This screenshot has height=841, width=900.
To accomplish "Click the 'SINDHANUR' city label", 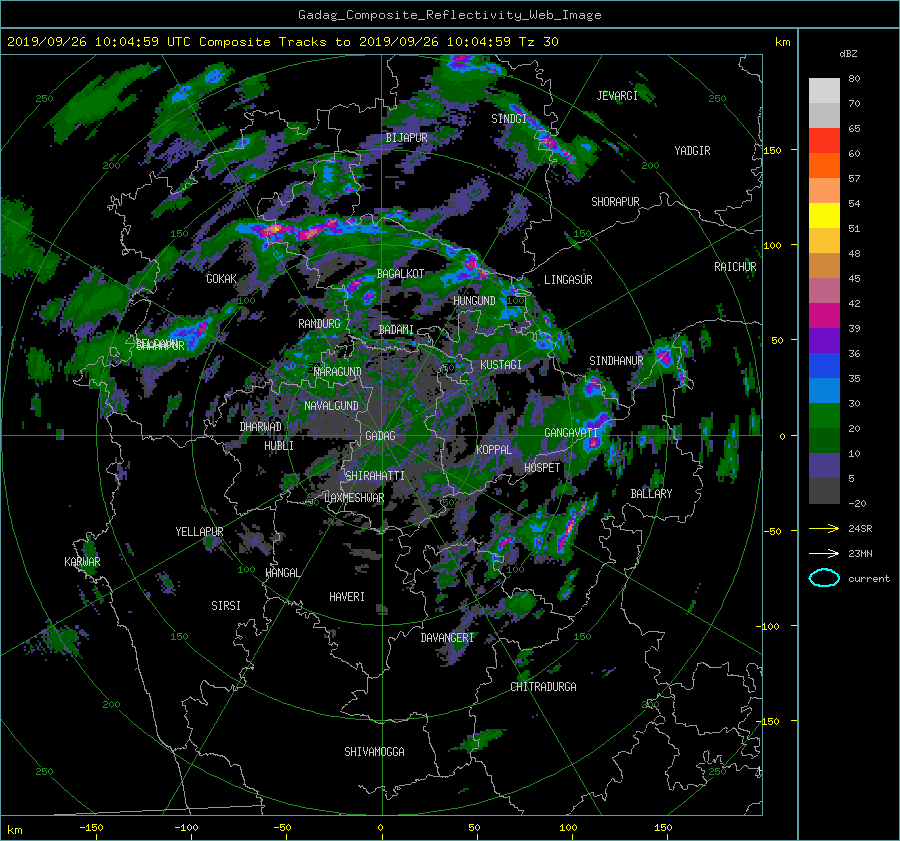I will point(616,361).
